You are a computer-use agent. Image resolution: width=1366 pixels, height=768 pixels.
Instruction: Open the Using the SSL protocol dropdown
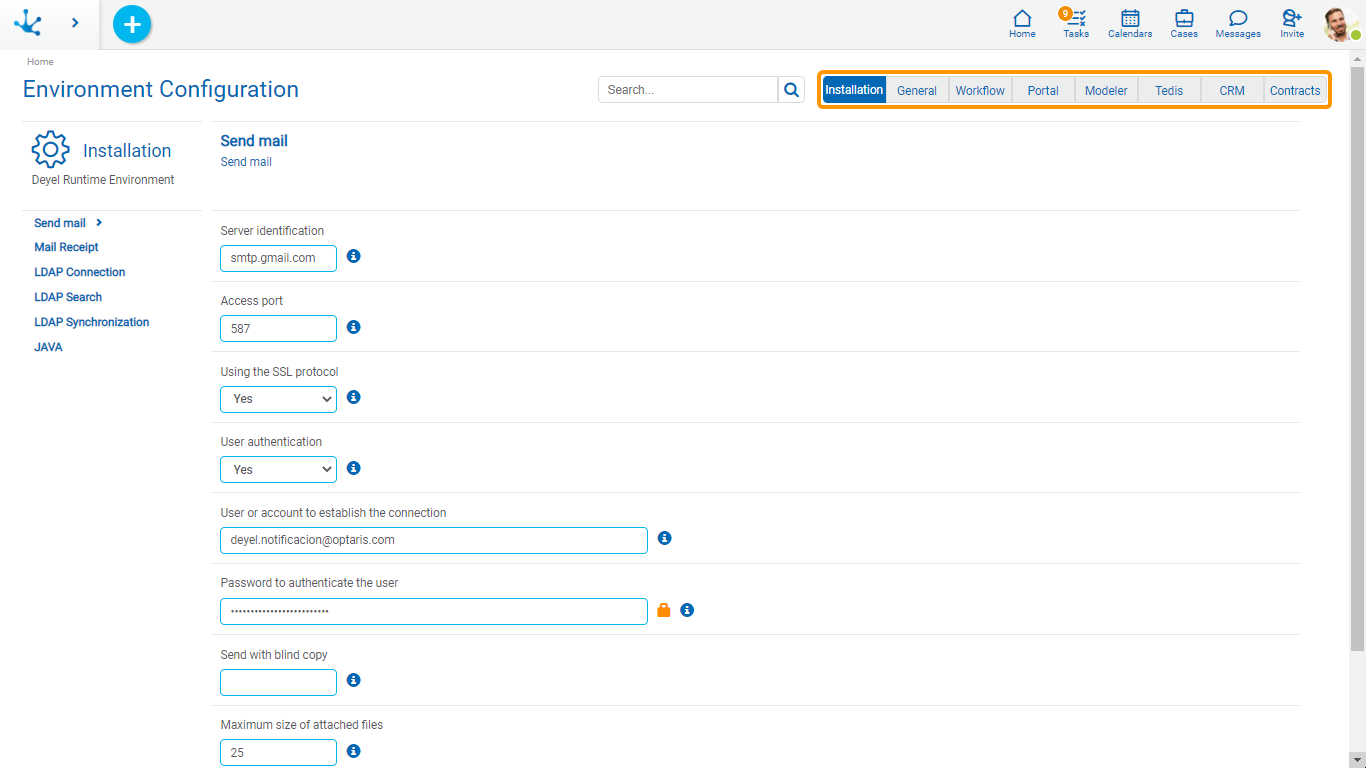tap(278, 399)
